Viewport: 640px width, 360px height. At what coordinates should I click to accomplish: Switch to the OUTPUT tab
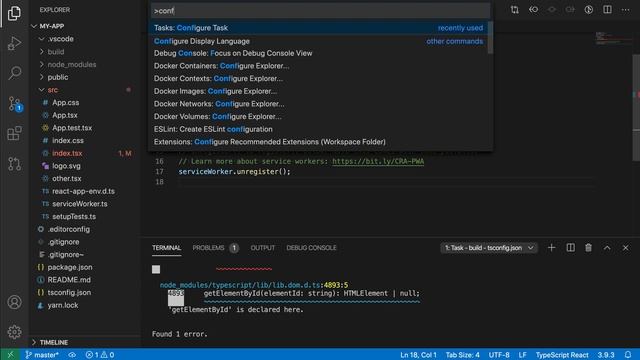click(x=262, y=248)
